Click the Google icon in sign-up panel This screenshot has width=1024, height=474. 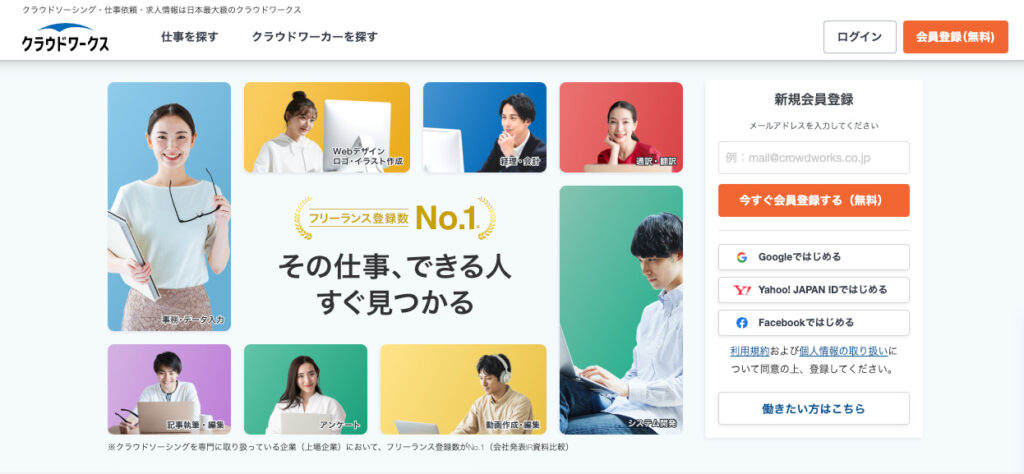(x=742, y=257)
